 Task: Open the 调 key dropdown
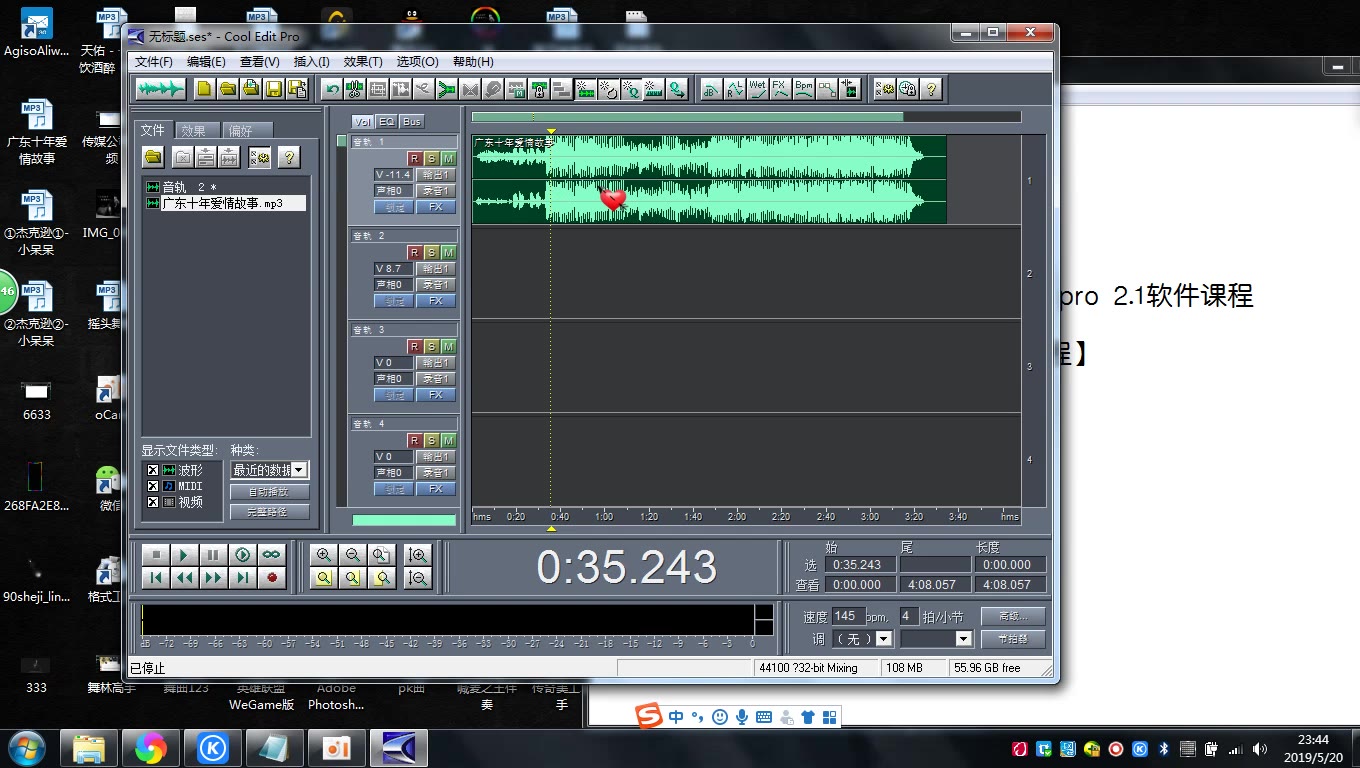pyautogui.click(x=884, y=638)
